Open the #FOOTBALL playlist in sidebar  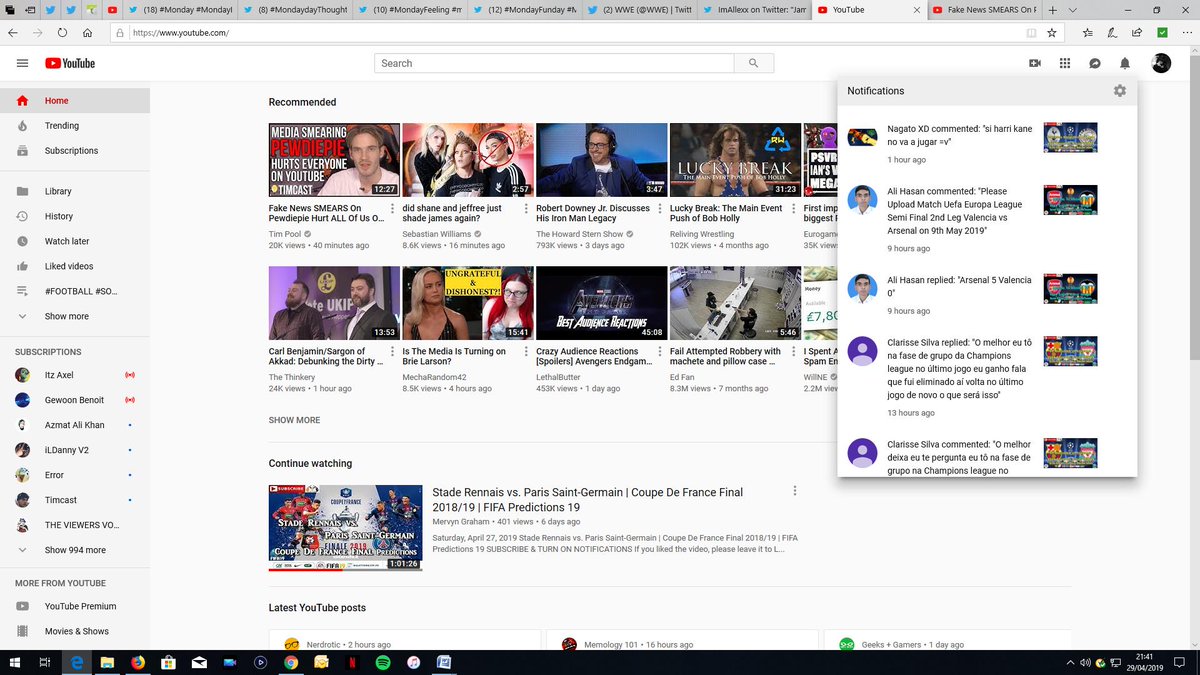point(75,291)
